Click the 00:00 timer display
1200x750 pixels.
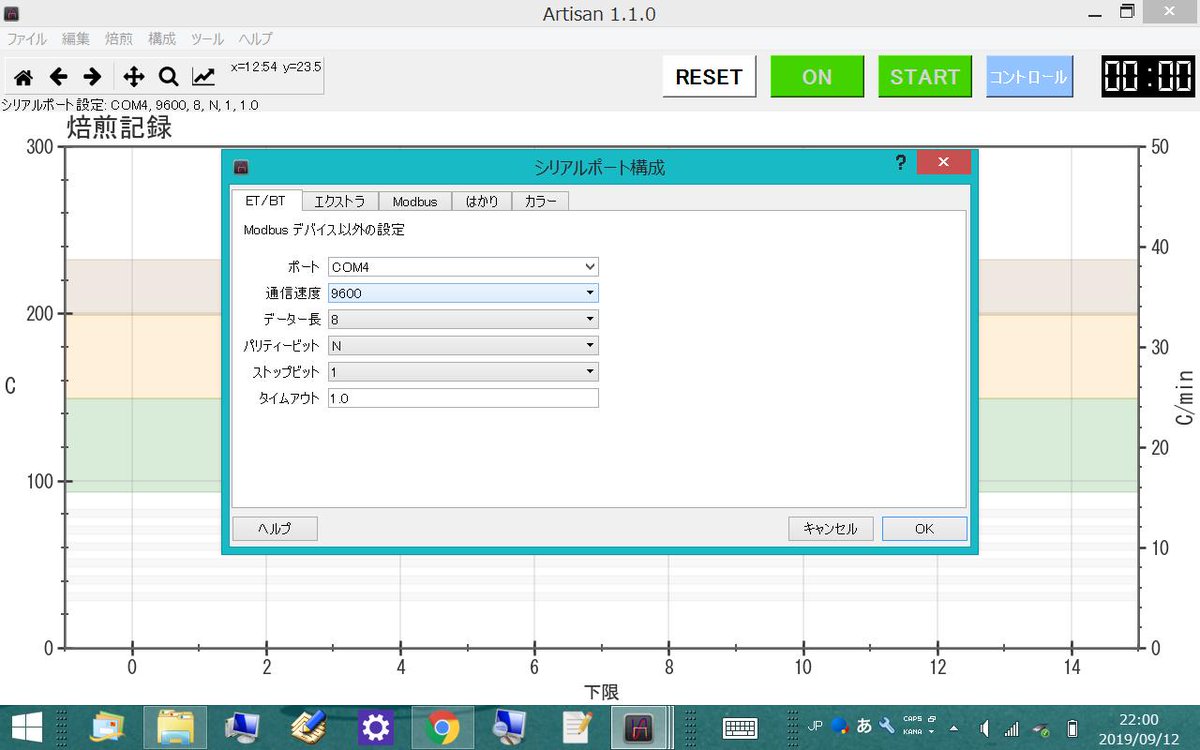click(x=1148, y=77)
